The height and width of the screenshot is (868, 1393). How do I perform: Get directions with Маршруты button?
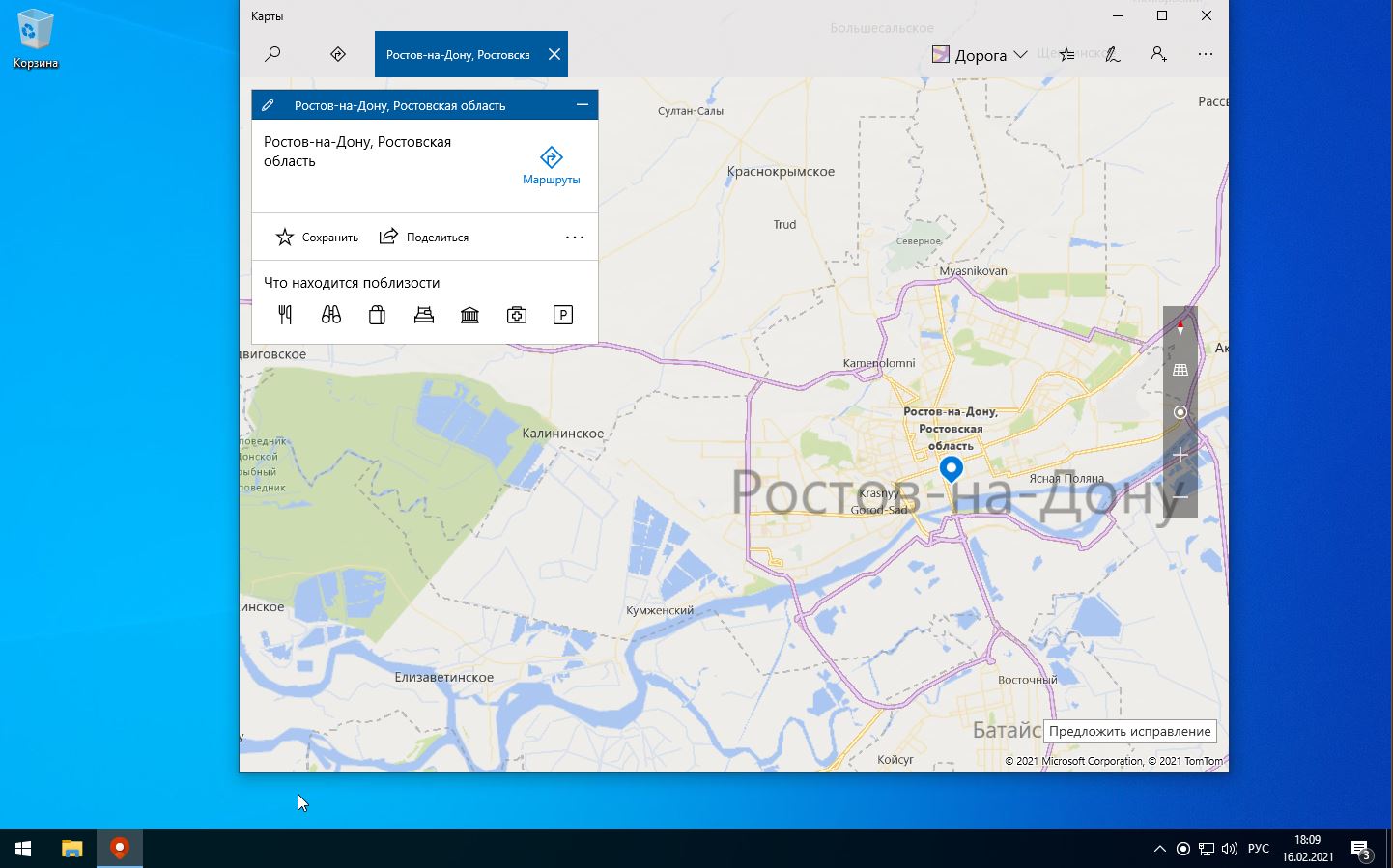(551, 165)
